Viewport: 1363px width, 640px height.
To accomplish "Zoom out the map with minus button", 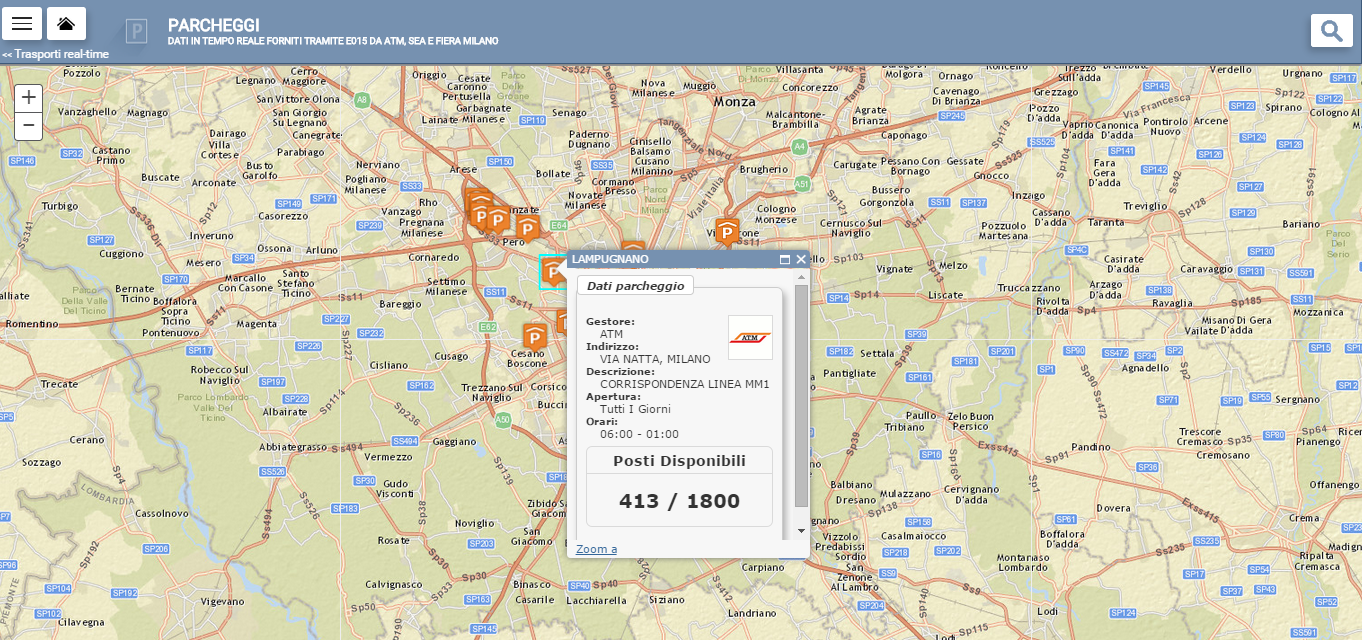I will [x=29, y=126].
